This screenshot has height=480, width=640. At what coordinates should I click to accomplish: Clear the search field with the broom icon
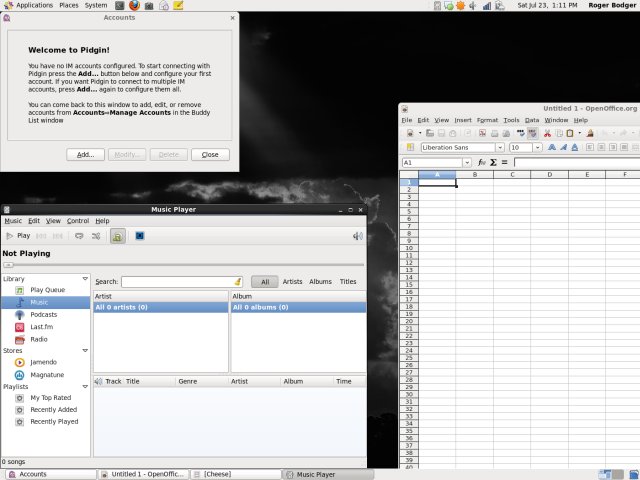click(238, 282)
